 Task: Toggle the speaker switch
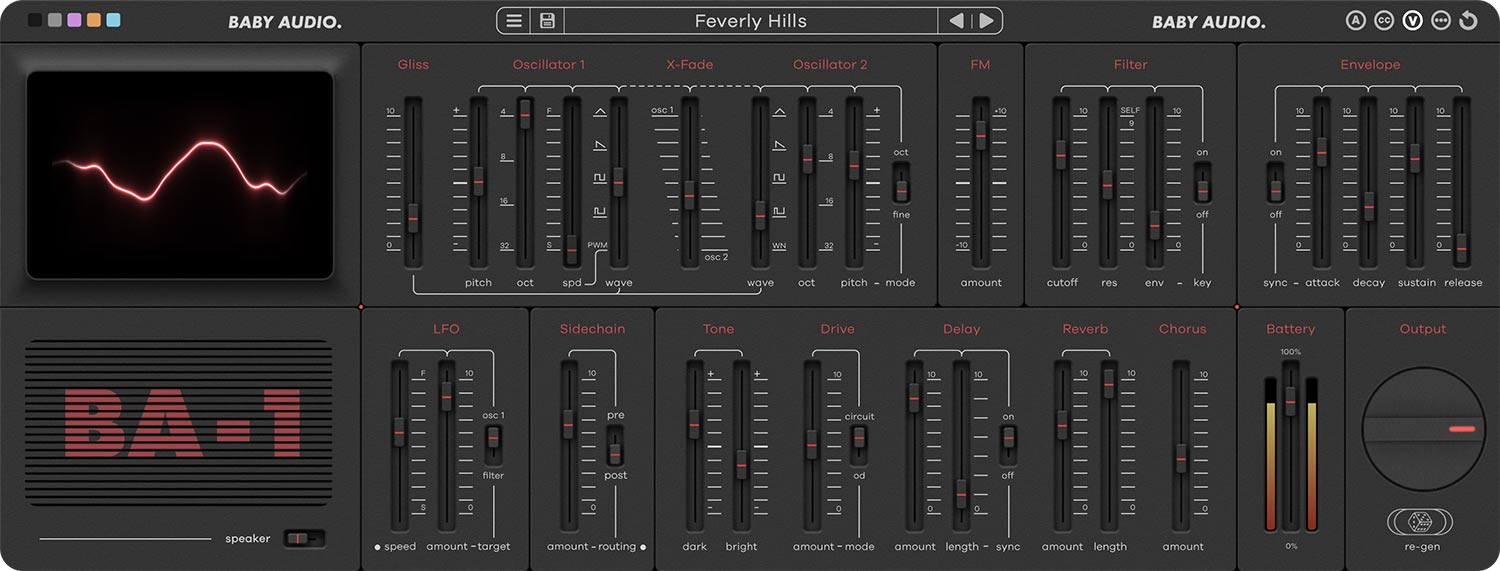click(304, 539)
